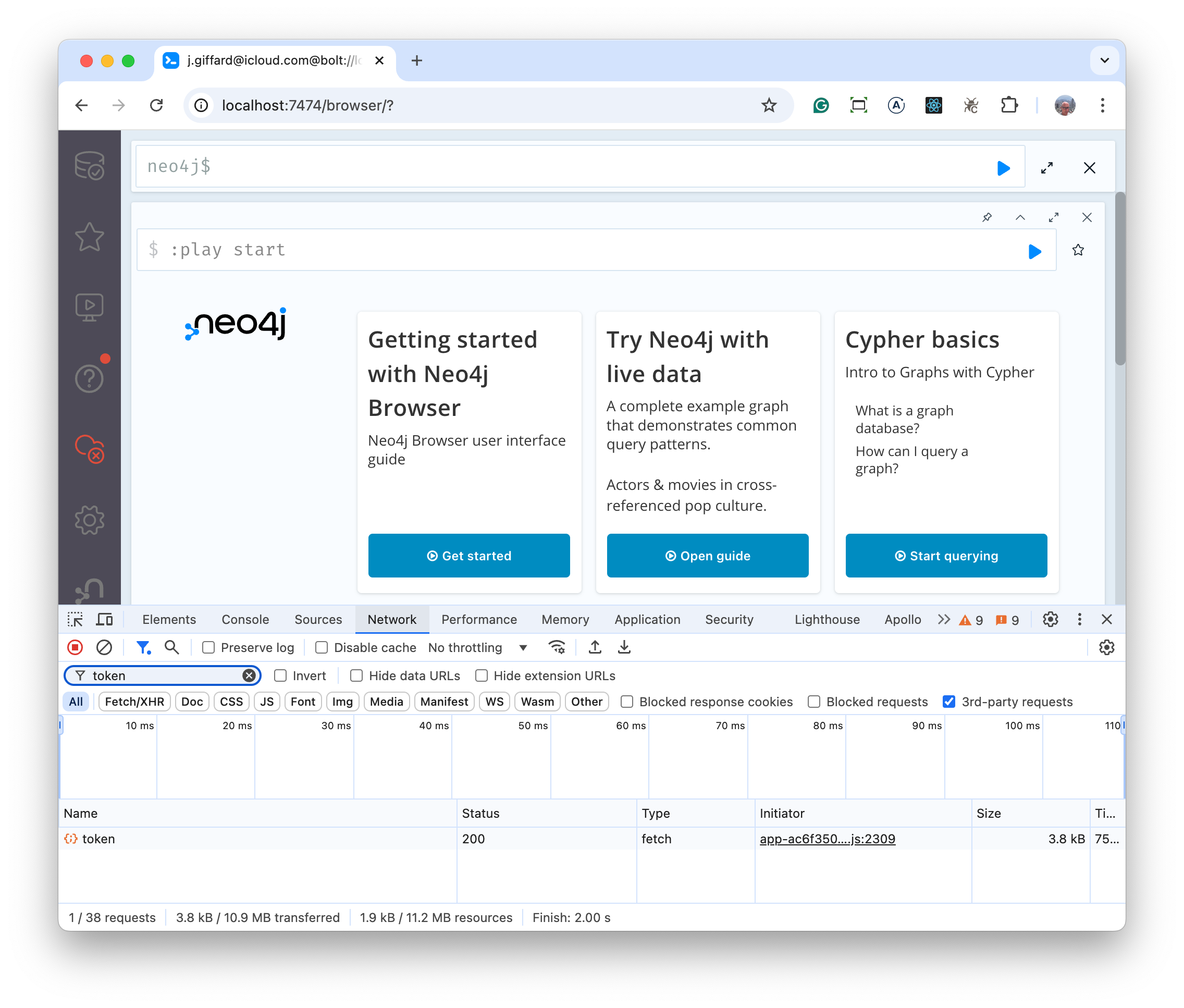Reload the localhost page

(156, 106)
